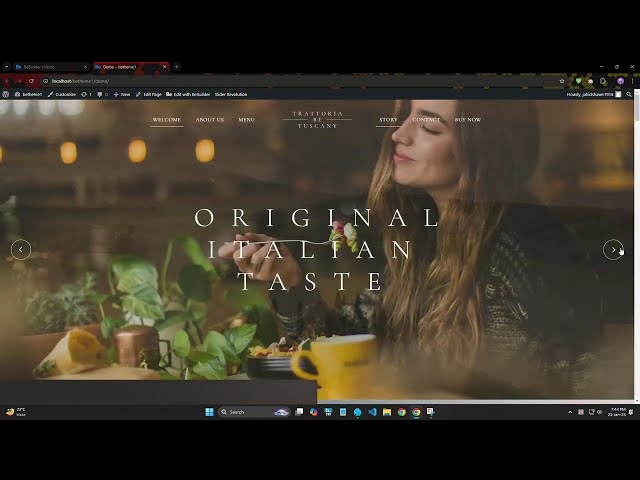This screenshot has width=640, height=480.
Task: Open the taskbar clock and date
Action: (616, 412)
